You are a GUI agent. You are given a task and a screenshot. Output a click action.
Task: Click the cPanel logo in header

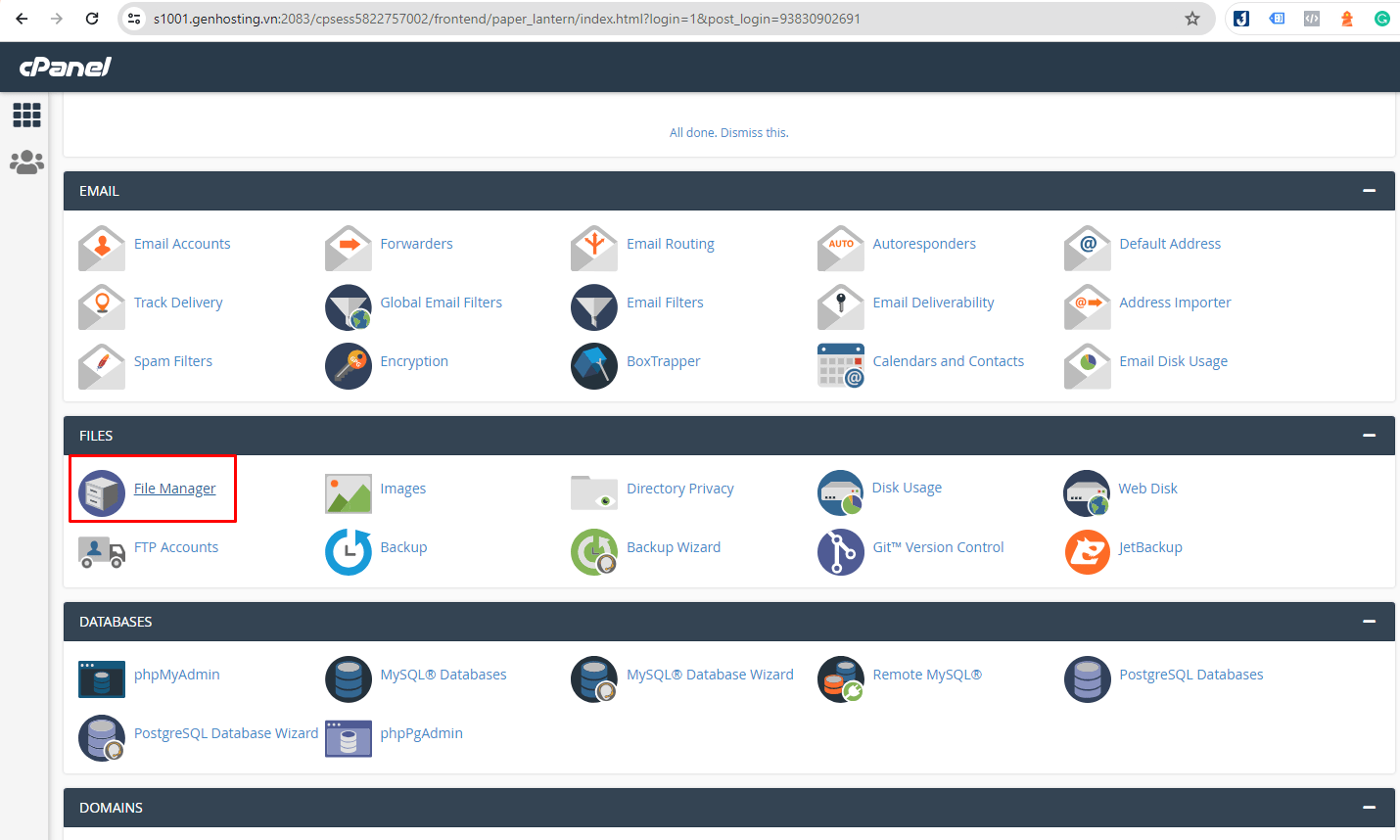pyautogui.click(x=66, y=67)
